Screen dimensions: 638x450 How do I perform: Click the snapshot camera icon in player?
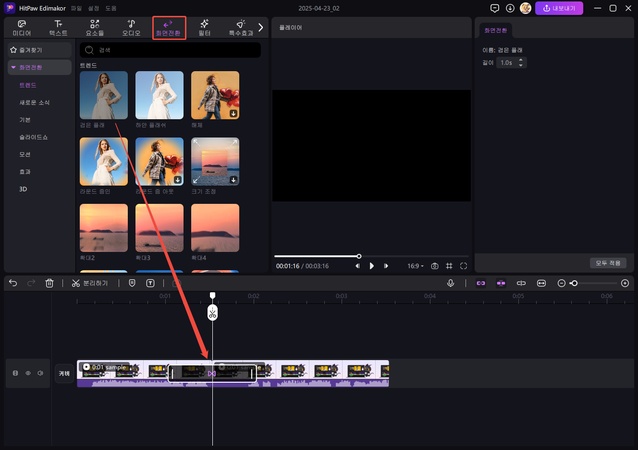coord(435,266)
